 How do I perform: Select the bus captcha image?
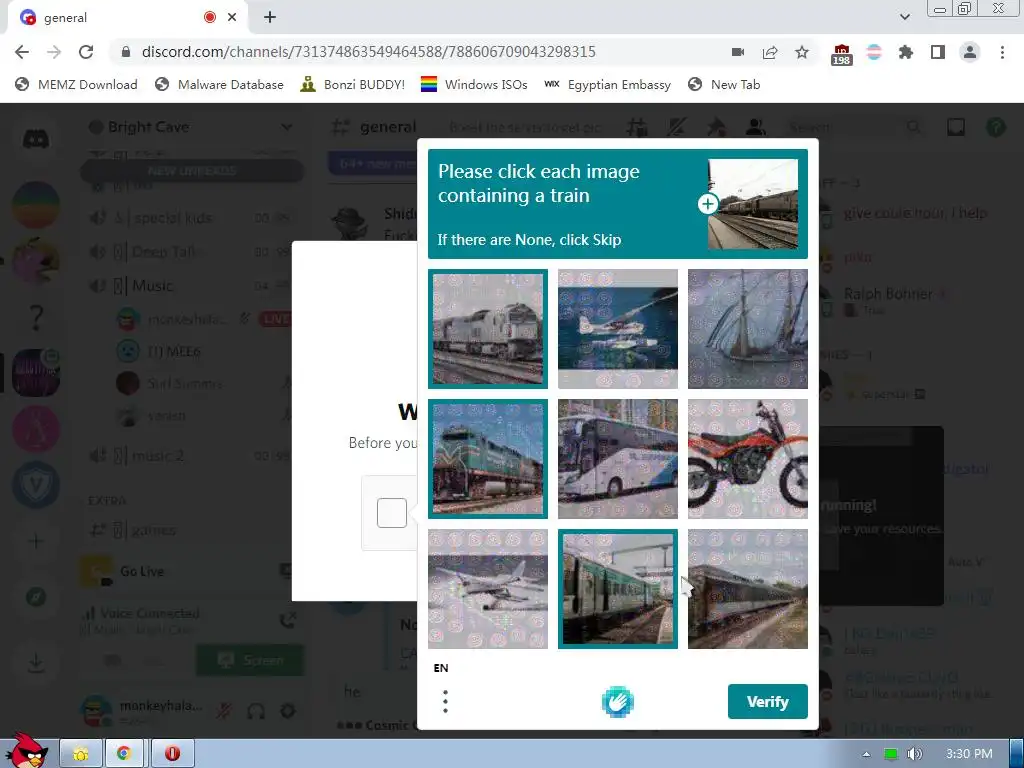[618, 458]
